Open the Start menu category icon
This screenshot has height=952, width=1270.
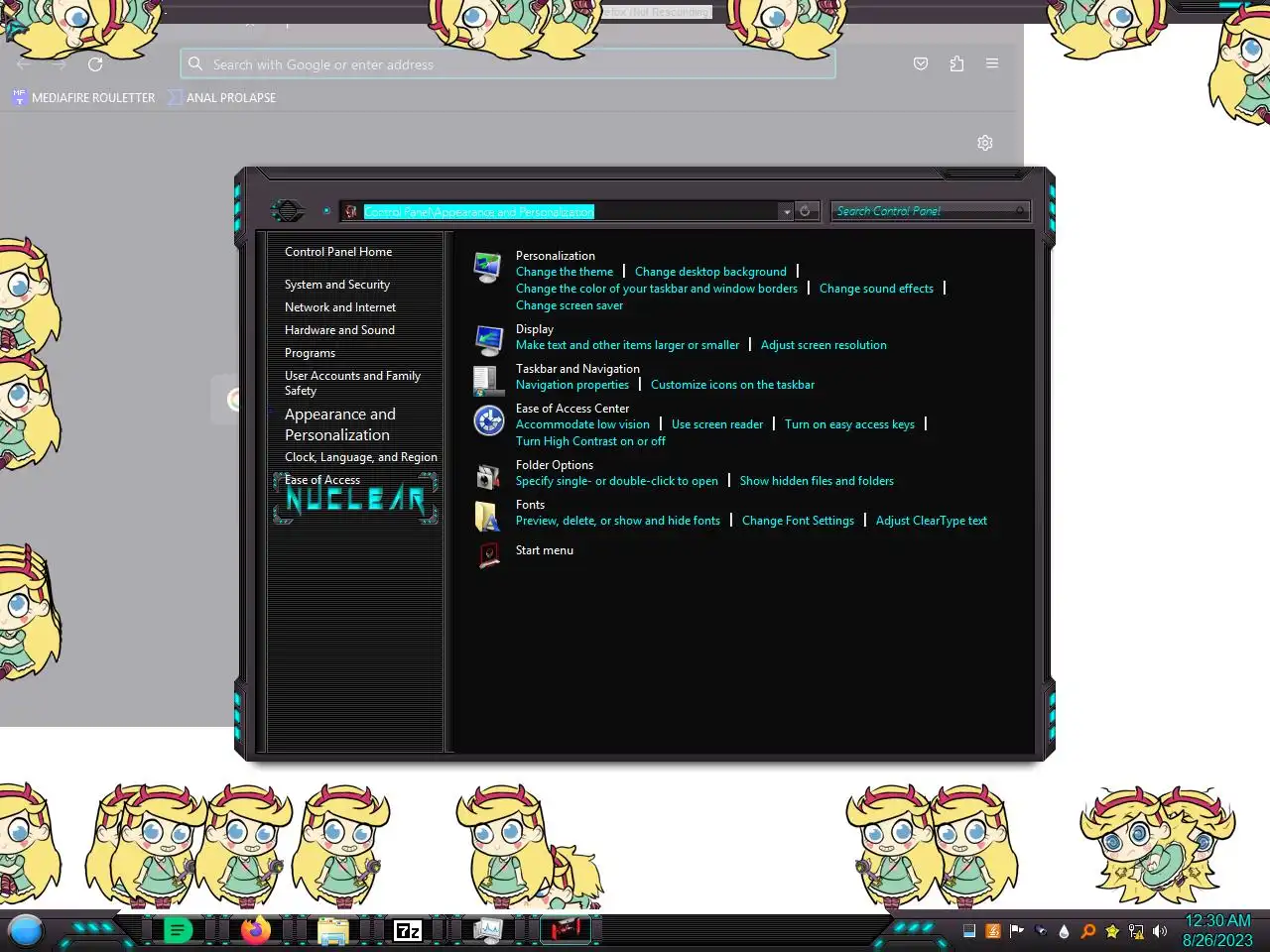click(489, 554)
